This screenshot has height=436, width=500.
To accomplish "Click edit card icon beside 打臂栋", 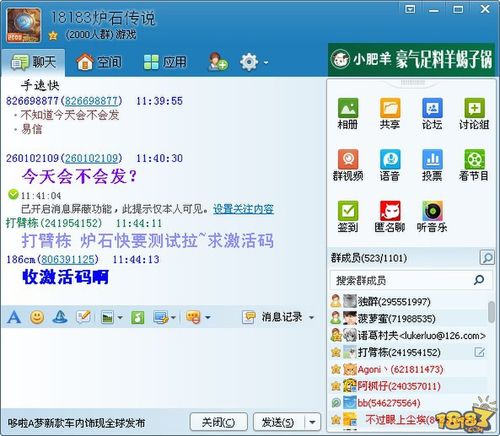I will click(480, 352).
